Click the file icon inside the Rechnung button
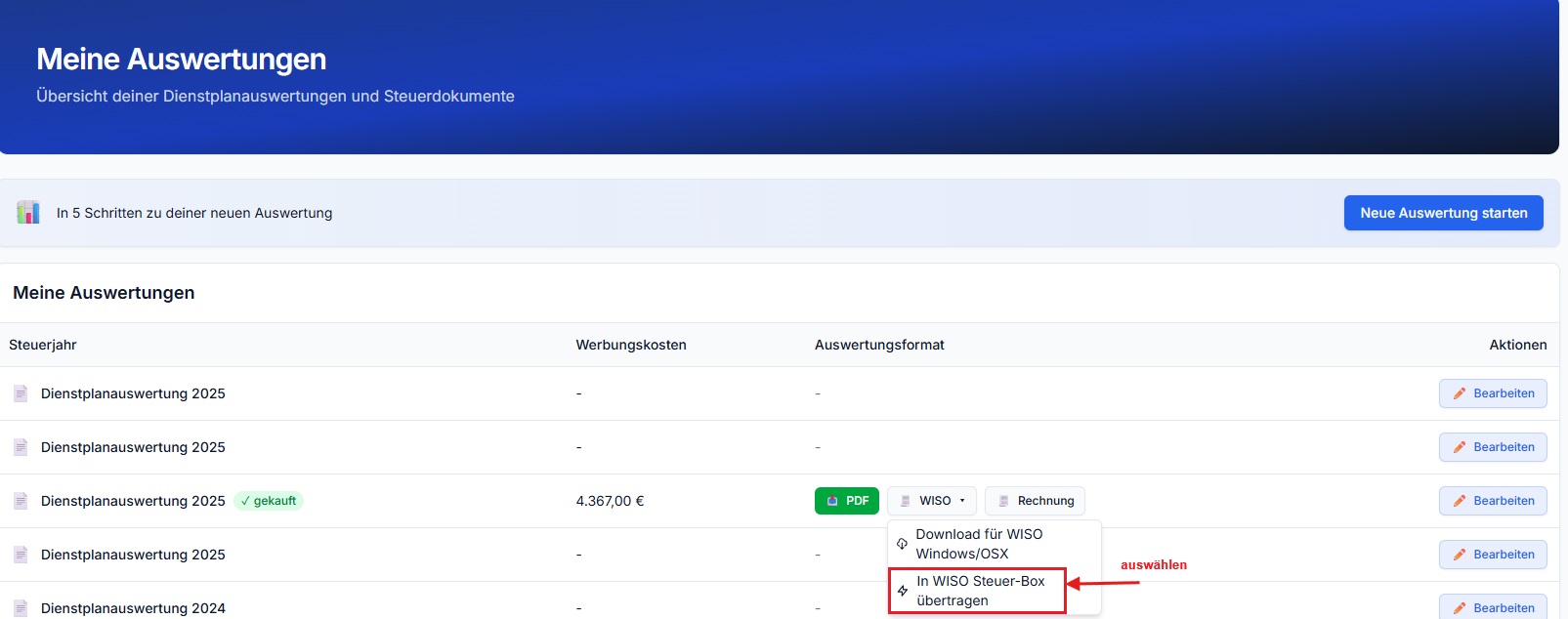Screen dimensions: 1568x619 [x=1003, y=501]
